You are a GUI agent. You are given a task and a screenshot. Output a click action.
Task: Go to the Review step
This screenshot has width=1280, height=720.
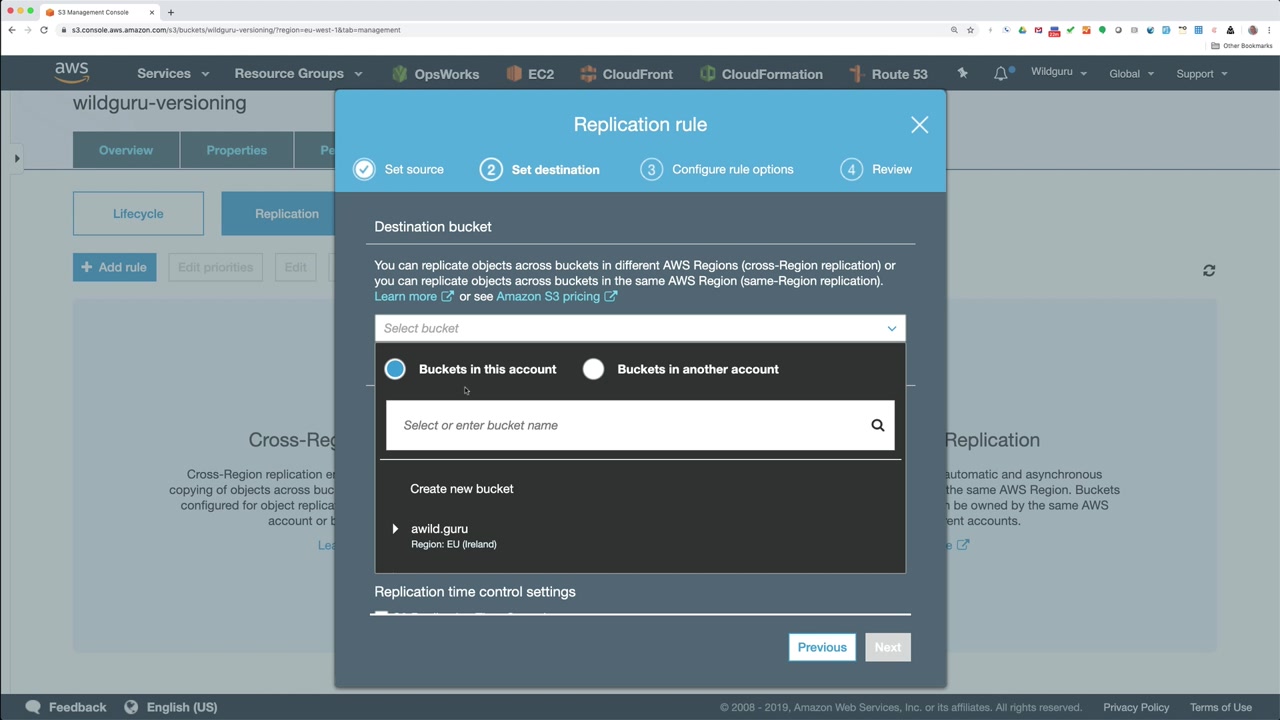tap(876, 169)
